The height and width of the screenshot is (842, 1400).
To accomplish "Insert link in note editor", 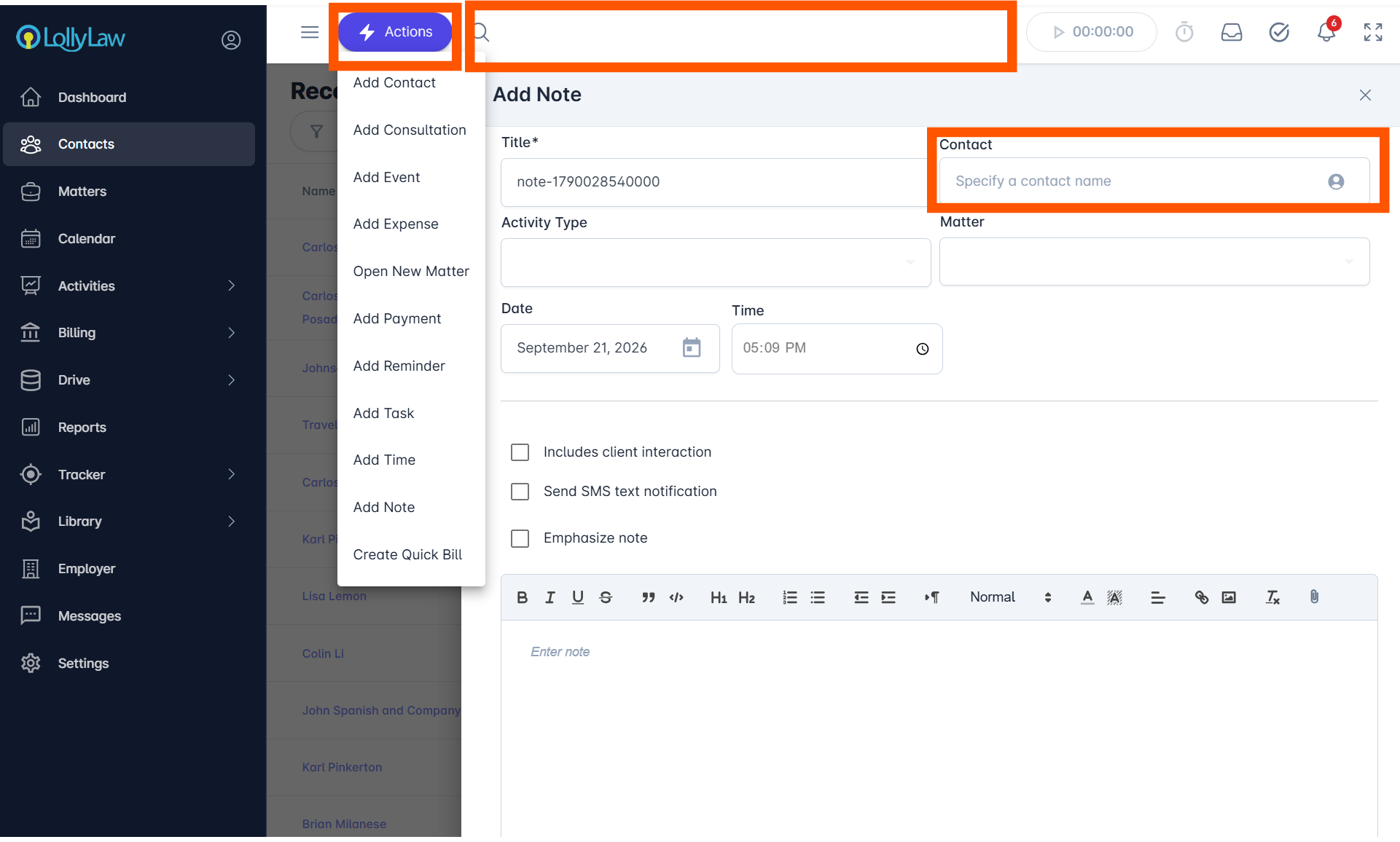I will [x=1202, y=597].
